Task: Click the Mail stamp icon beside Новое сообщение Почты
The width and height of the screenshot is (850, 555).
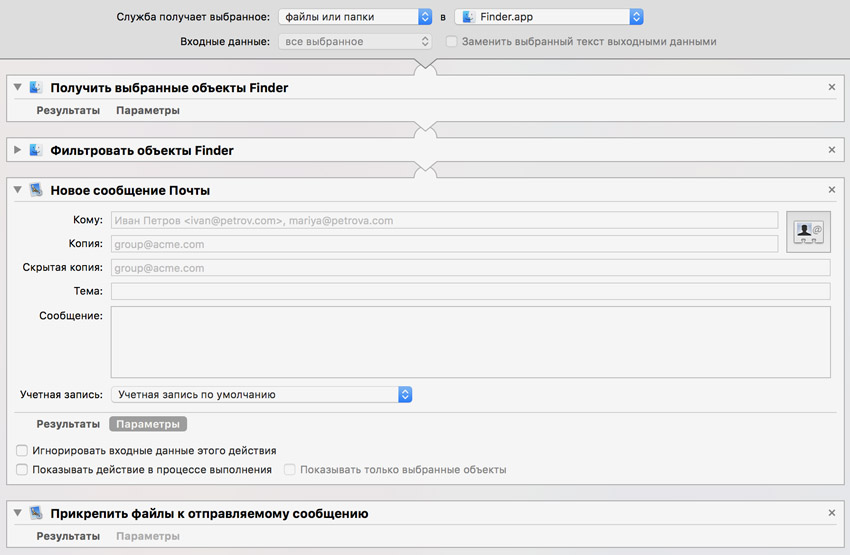Action: tap(36, 190)
